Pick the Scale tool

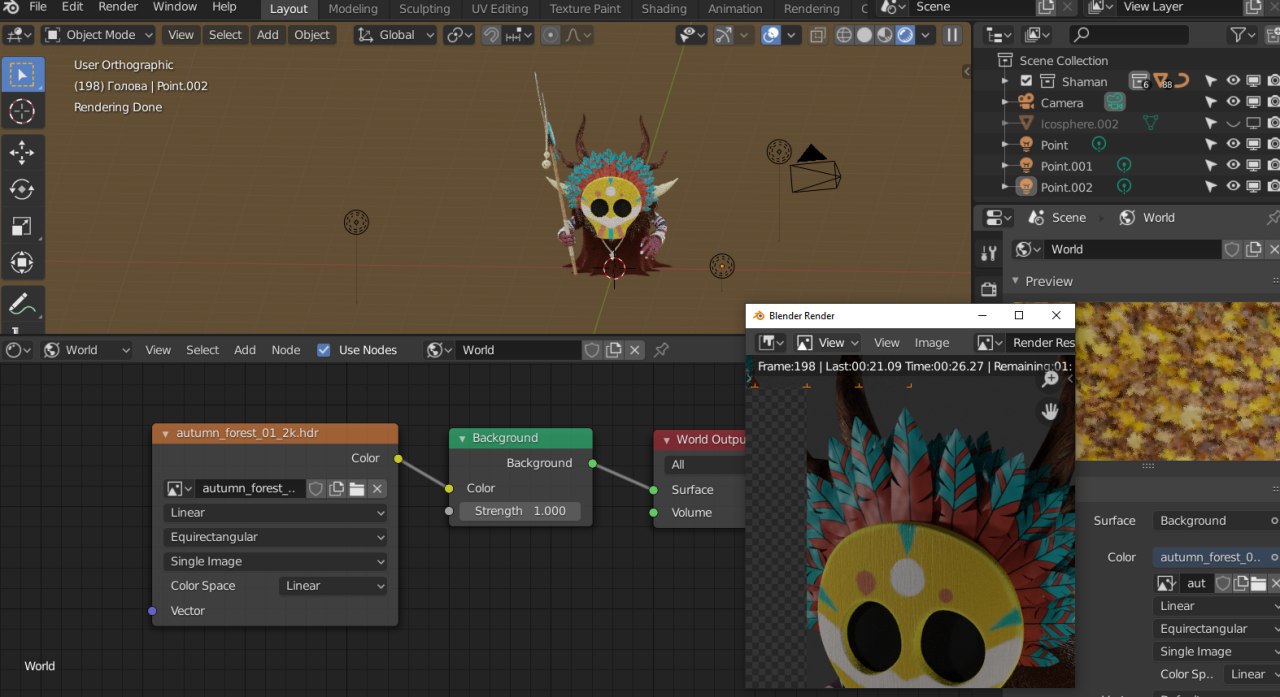pos(22,226)
